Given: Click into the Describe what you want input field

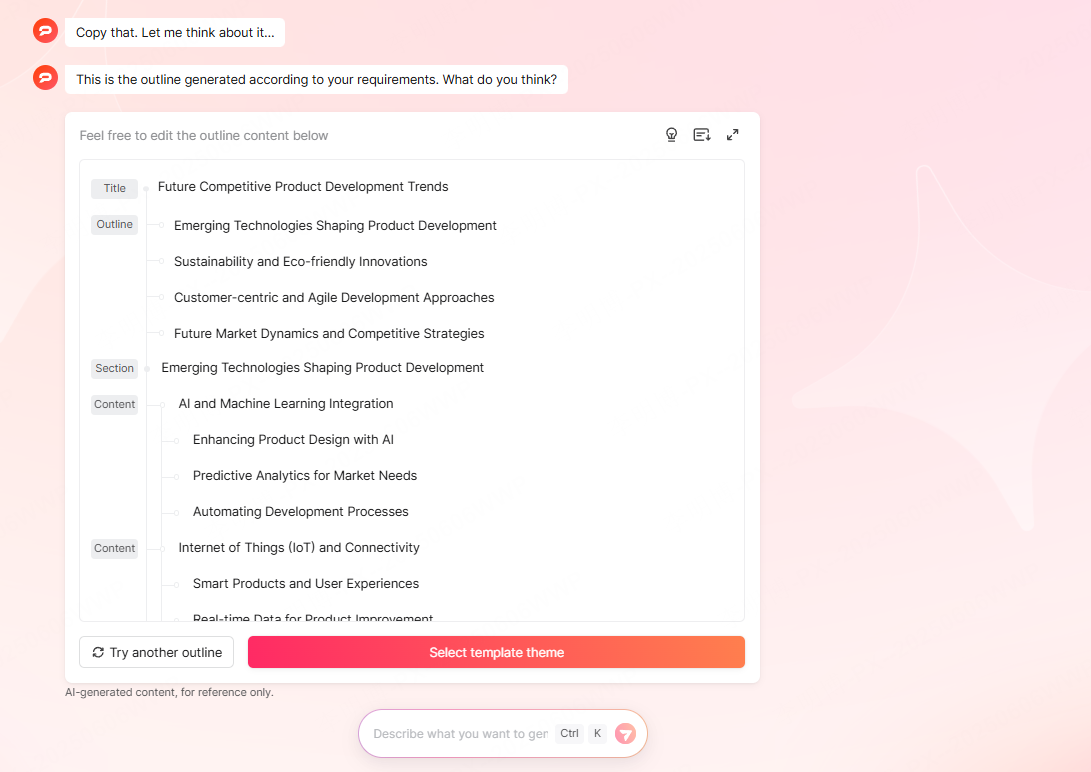Looking at the screenshot, I should (x=460, y=733).
